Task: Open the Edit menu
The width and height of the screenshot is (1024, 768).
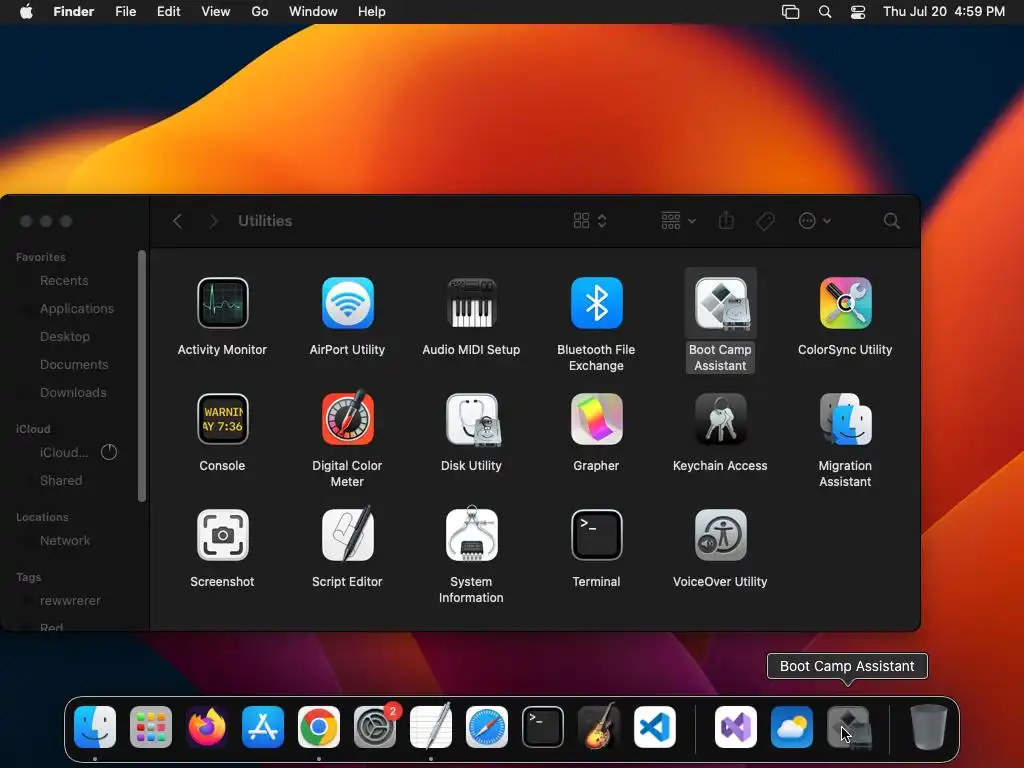Action: tap(168, 12)
